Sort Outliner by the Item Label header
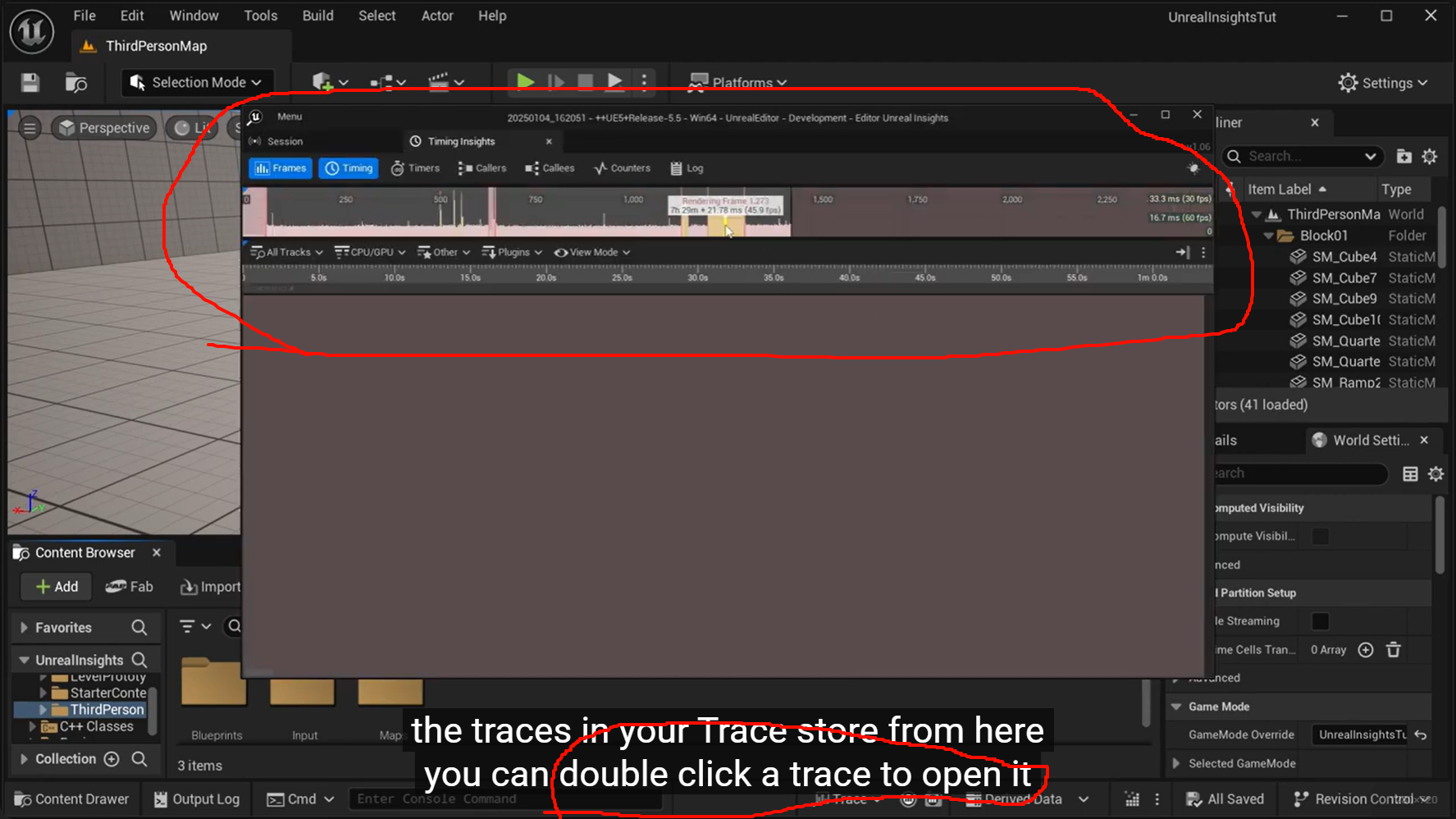Viewport: 1456px width, 819px height. pos(1280,189)
